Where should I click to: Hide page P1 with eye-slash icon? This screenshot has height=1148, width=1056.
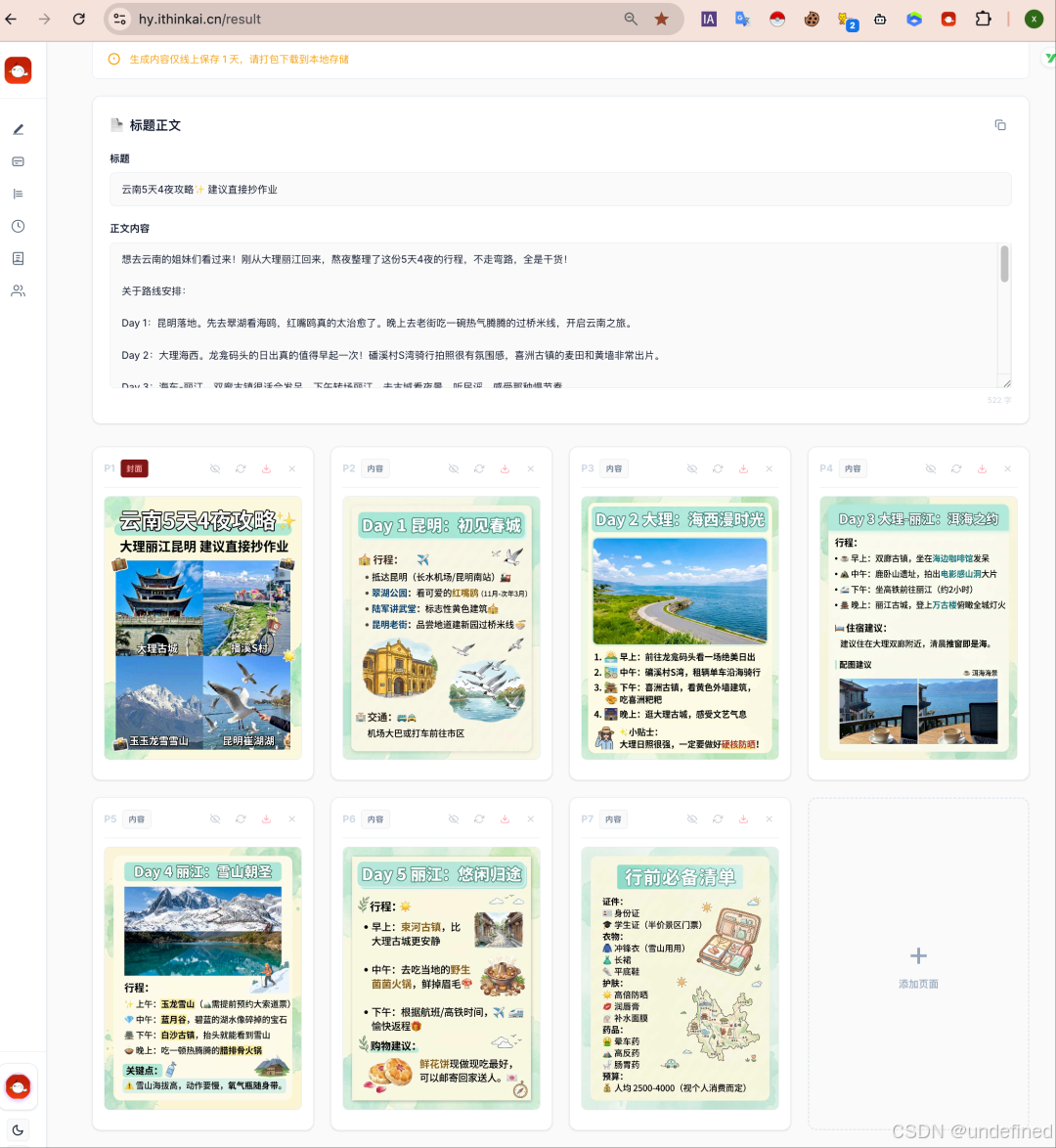215,468
